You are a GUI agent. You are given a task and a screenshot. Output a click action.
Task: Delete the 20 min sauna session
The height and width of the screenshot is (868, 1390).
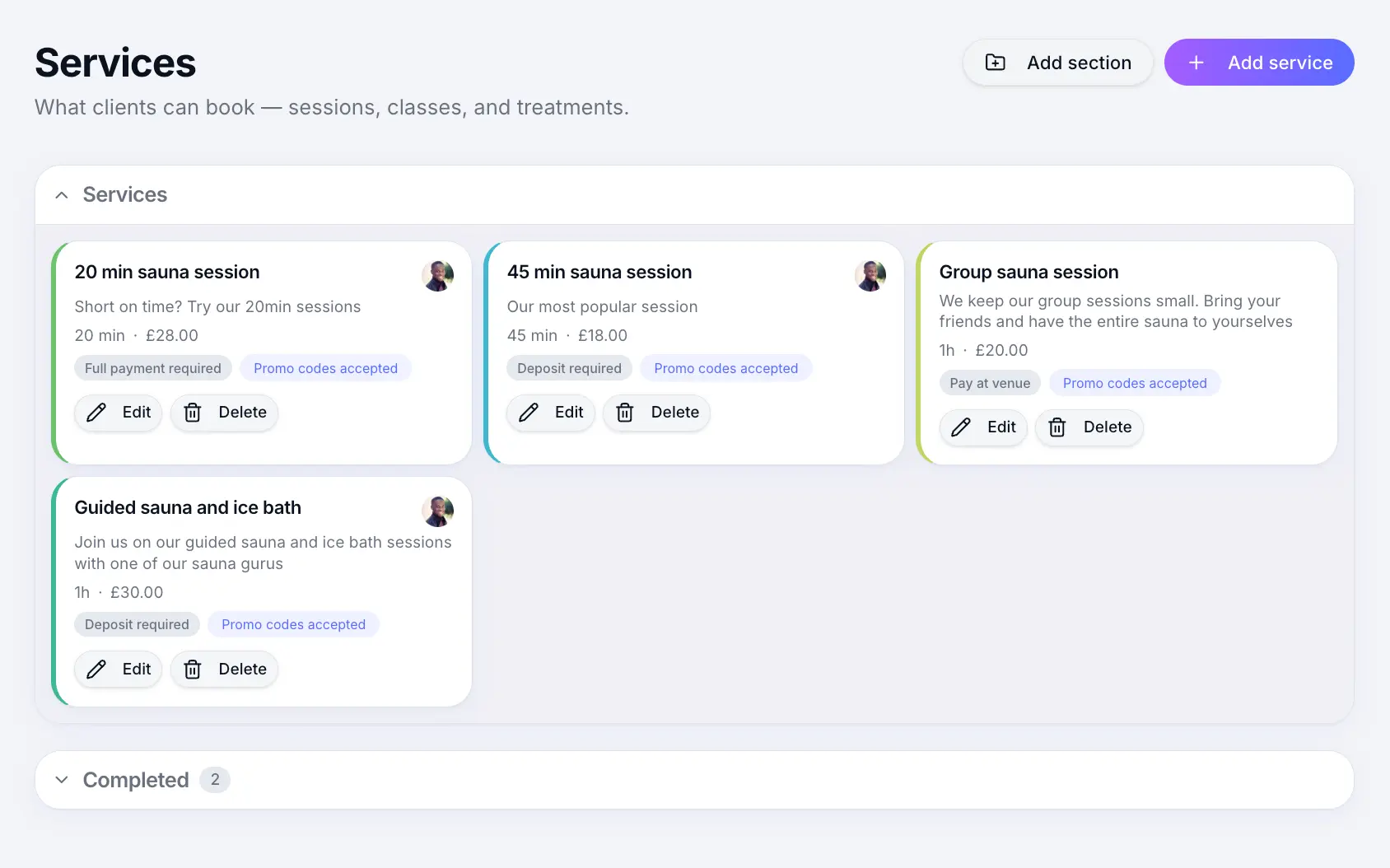(x=224, y=413)
